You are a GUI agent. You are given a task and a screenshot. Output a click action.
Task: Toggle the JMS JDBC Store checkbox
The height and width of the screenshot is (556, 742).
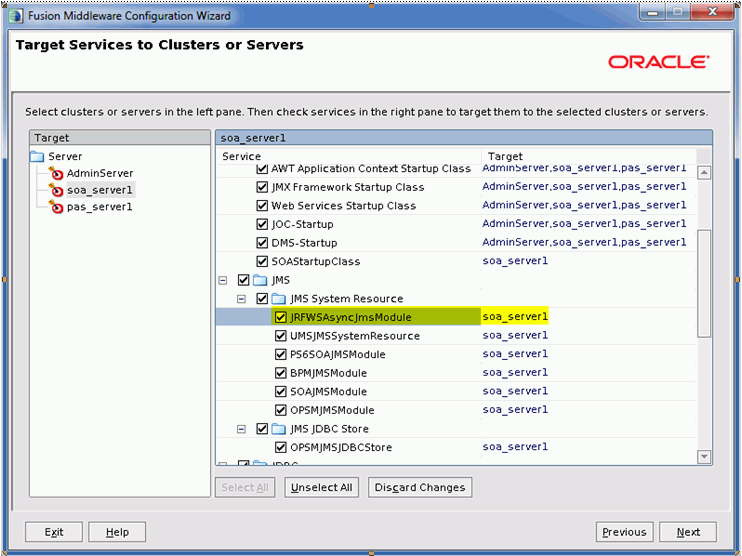pyautogui.click(x=262, y=429)
